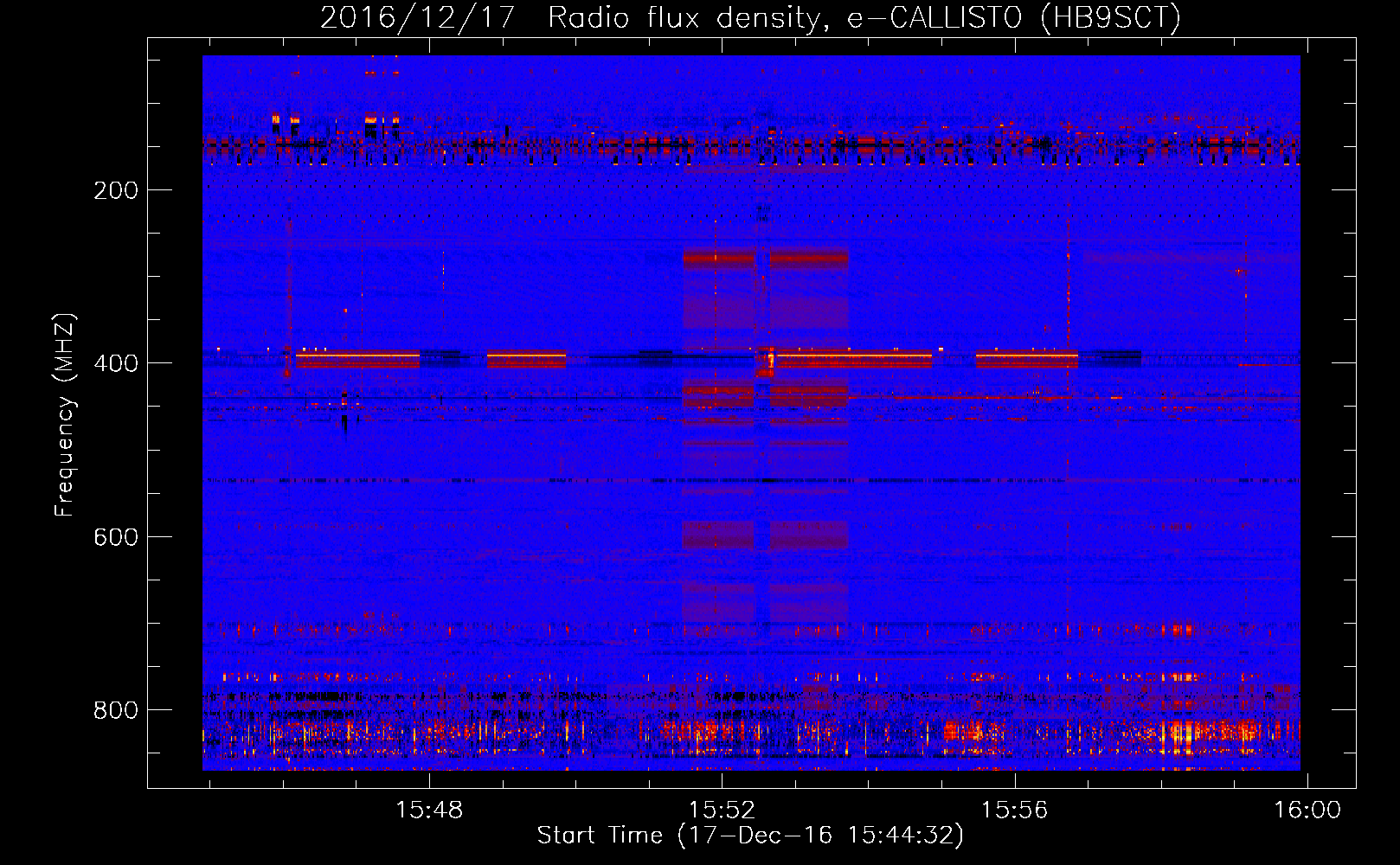
Task: Click the plot title '2016/12/17 Radio flux density, e-CALLISTO (HB9SCT)'
Action: pos(750,17)
